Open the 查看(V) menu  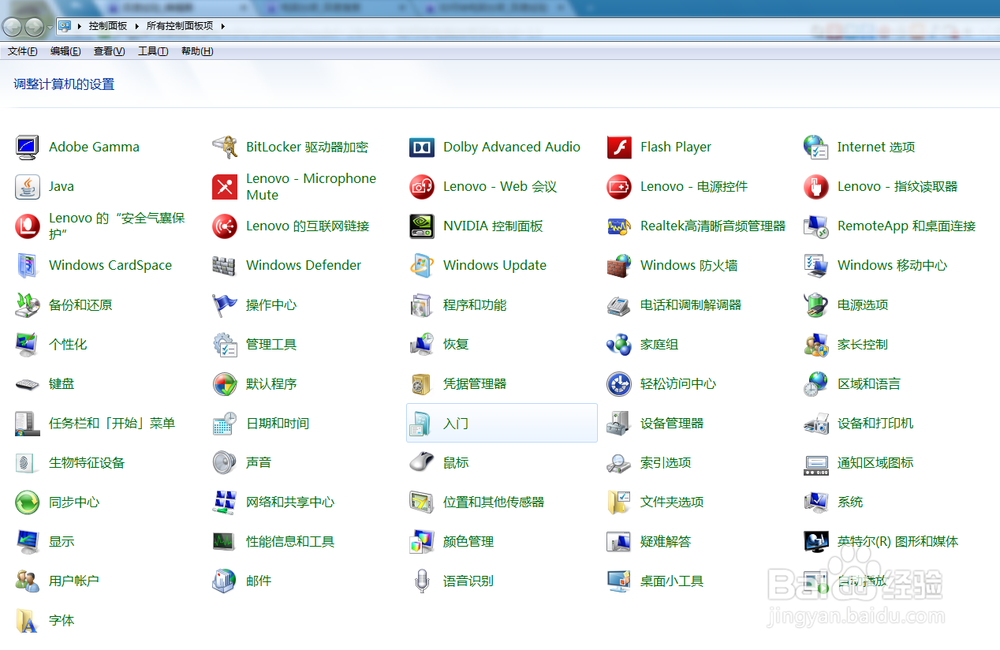[x=109, y=51]
